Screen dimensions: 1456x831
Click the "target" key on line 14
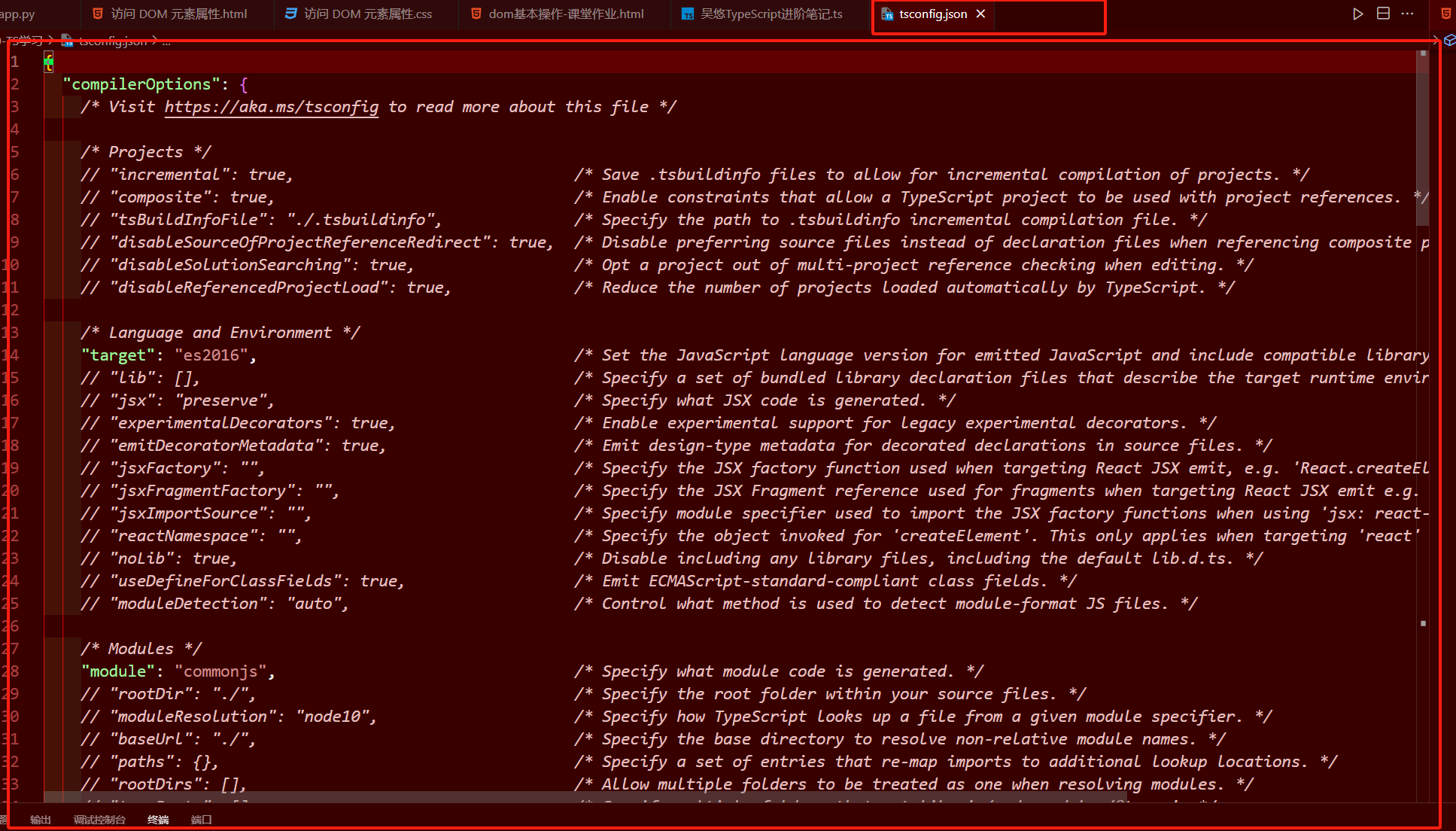click(117, 355)
